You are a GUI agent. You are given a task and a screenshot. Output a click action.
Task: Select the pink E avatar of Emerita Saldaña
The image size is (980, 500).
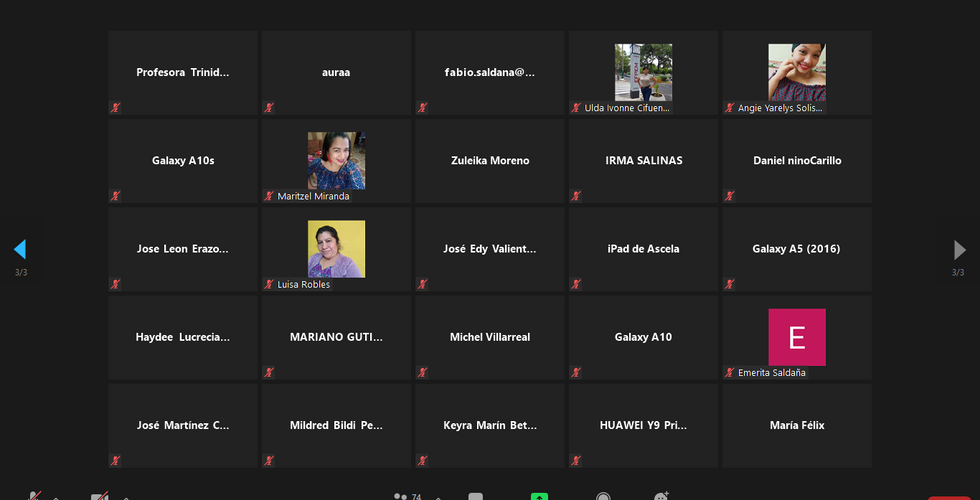(797, 337)
